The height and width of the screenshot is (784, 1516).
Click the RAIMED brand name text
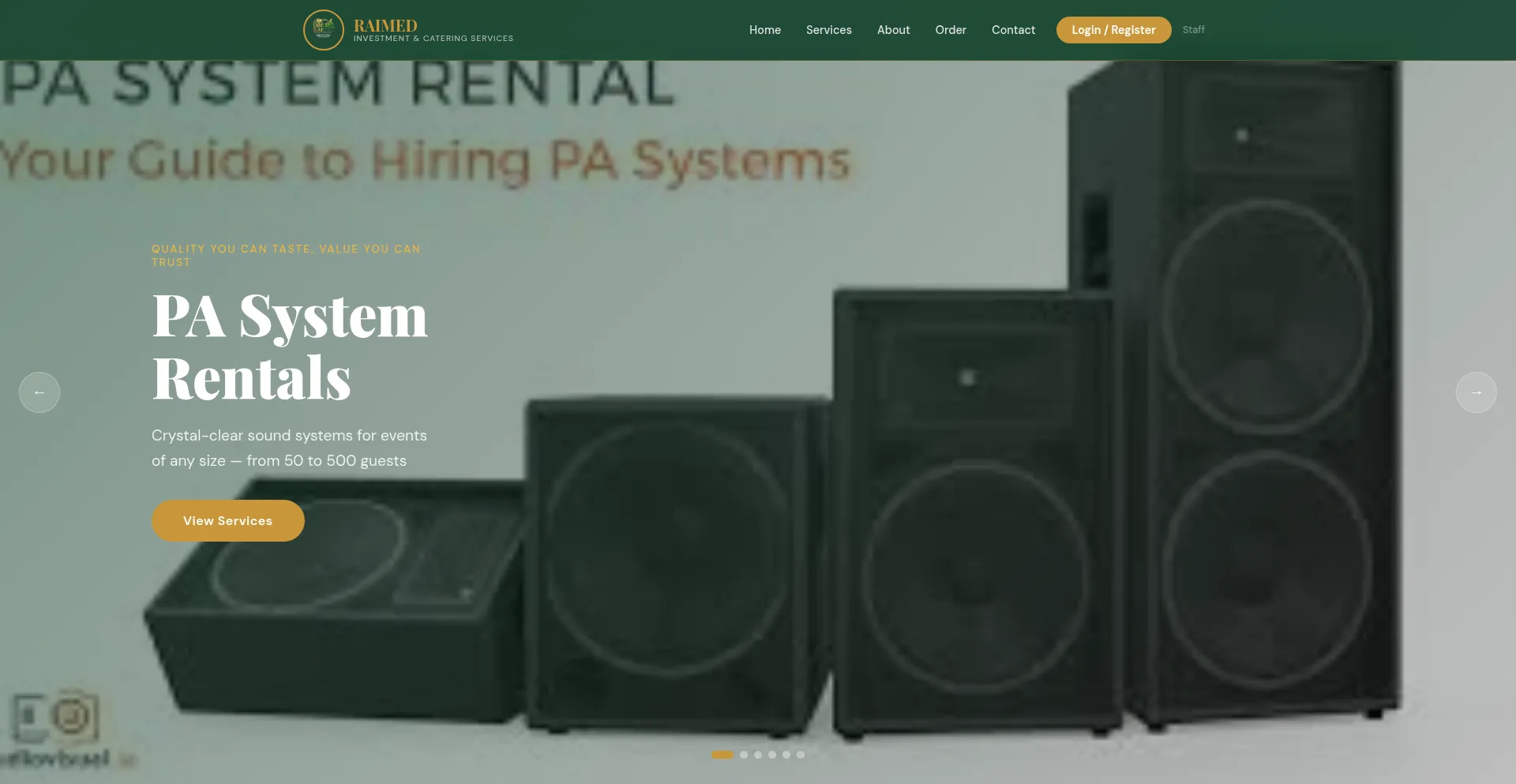click(x=385, y=25)
